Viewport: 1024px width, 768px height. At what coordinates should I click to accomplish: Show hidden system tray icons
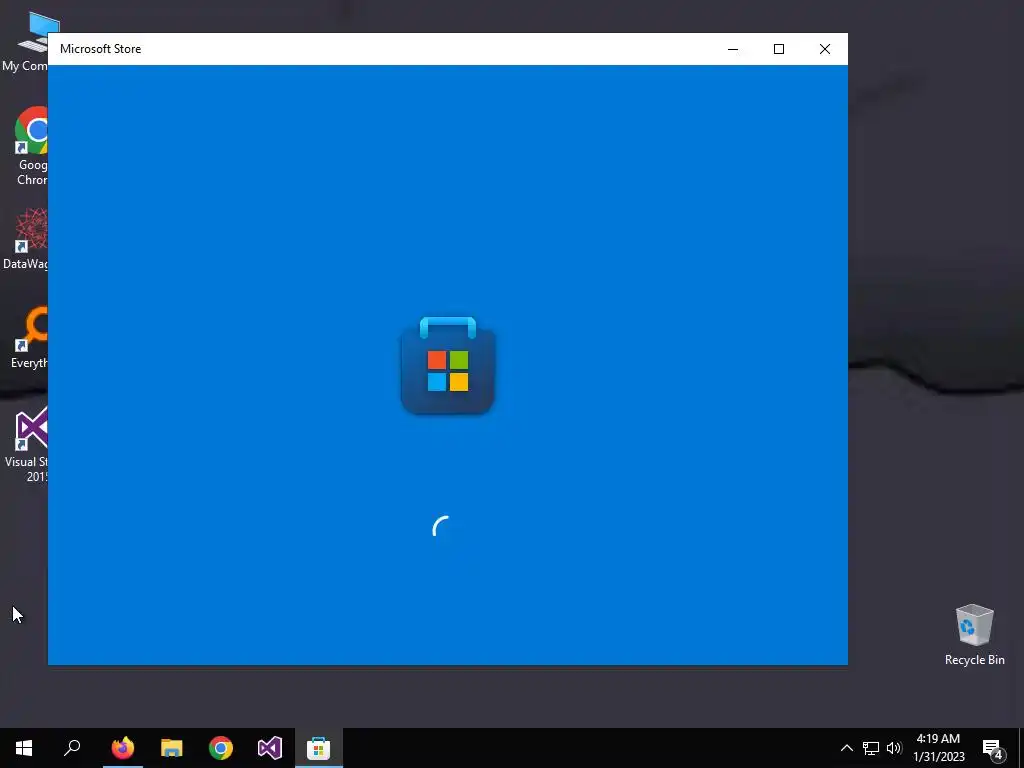coord(846,748)
